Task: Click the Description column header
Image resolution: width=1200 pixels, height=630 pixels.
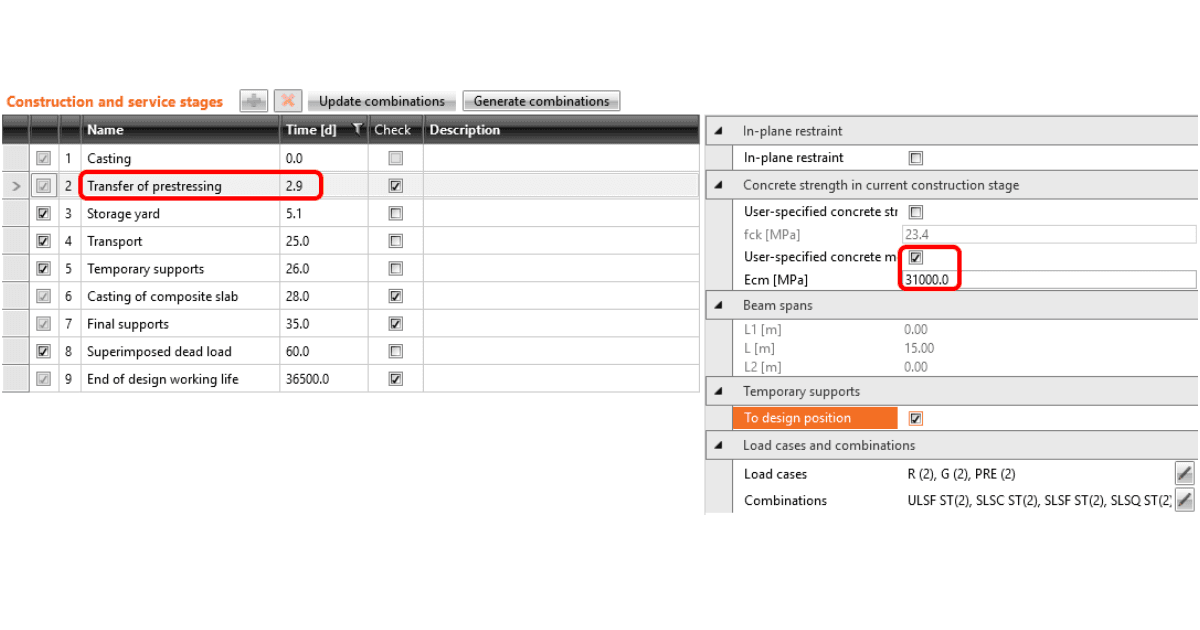Action: [561, 129]
